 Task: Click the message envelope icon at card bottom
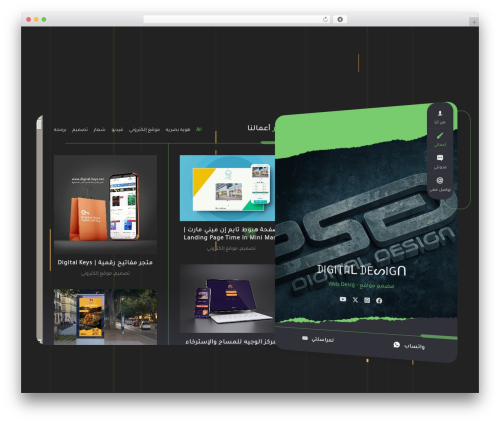click(x=305, y=338)
